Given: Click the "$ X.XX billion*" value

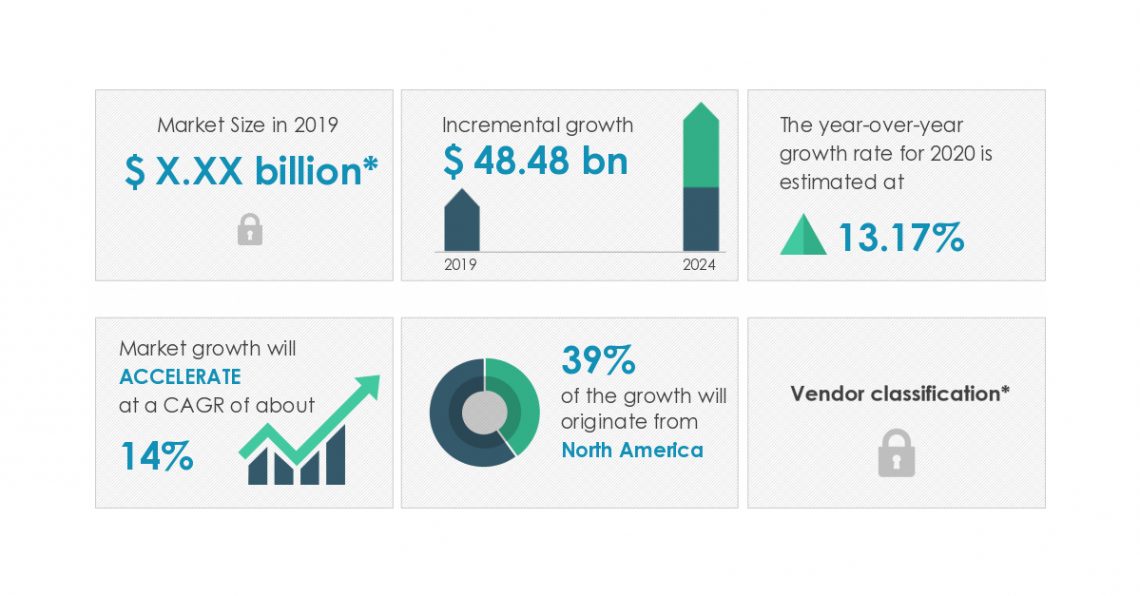Looking at the screenshot, I should [251, 172].
